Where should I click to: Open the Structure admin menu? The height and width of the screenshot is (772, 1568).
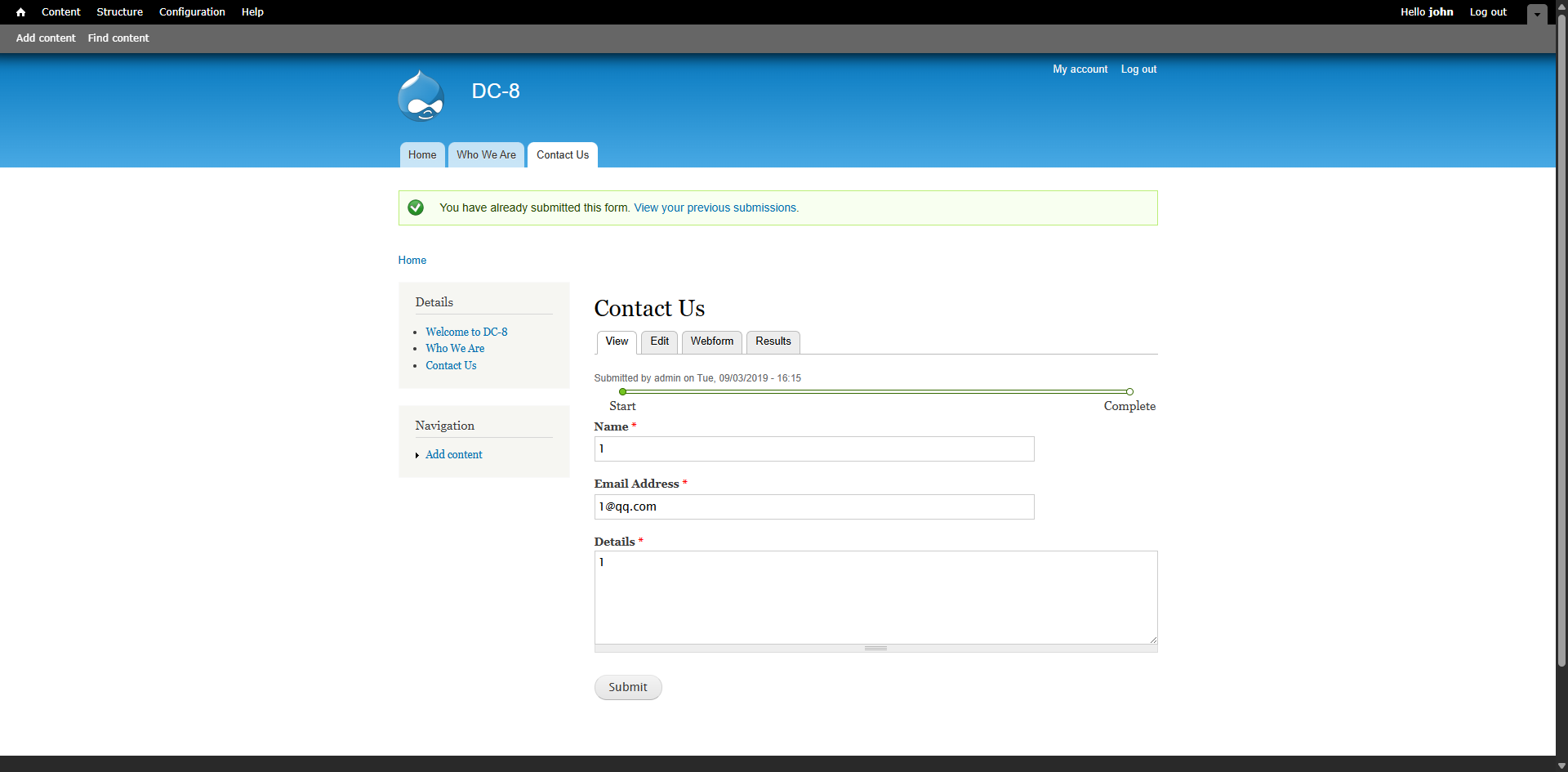[119, 12]
